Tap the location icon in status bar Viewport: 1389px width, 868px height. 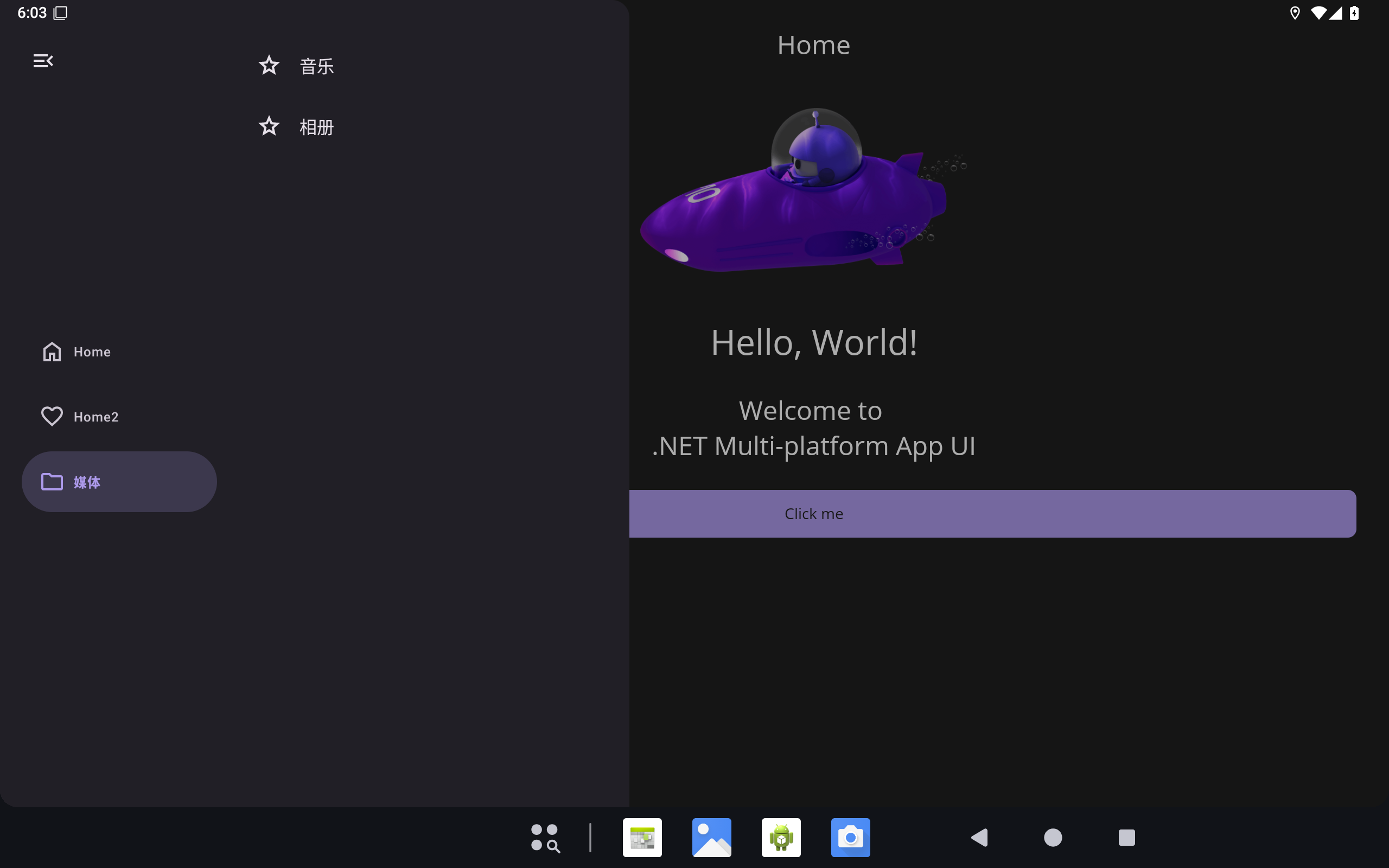pos(1295,12)
